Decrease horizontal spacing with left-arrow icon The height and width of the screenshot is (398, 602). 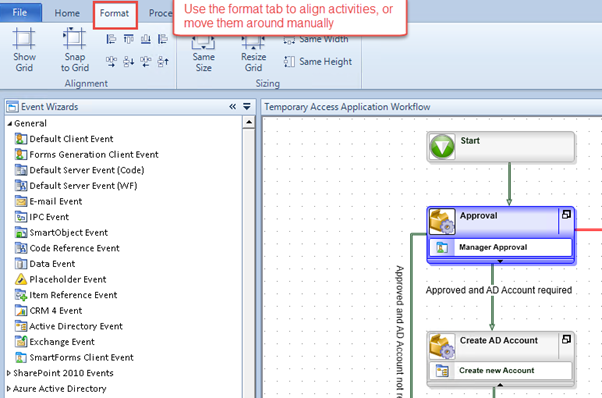pos(146,61)
